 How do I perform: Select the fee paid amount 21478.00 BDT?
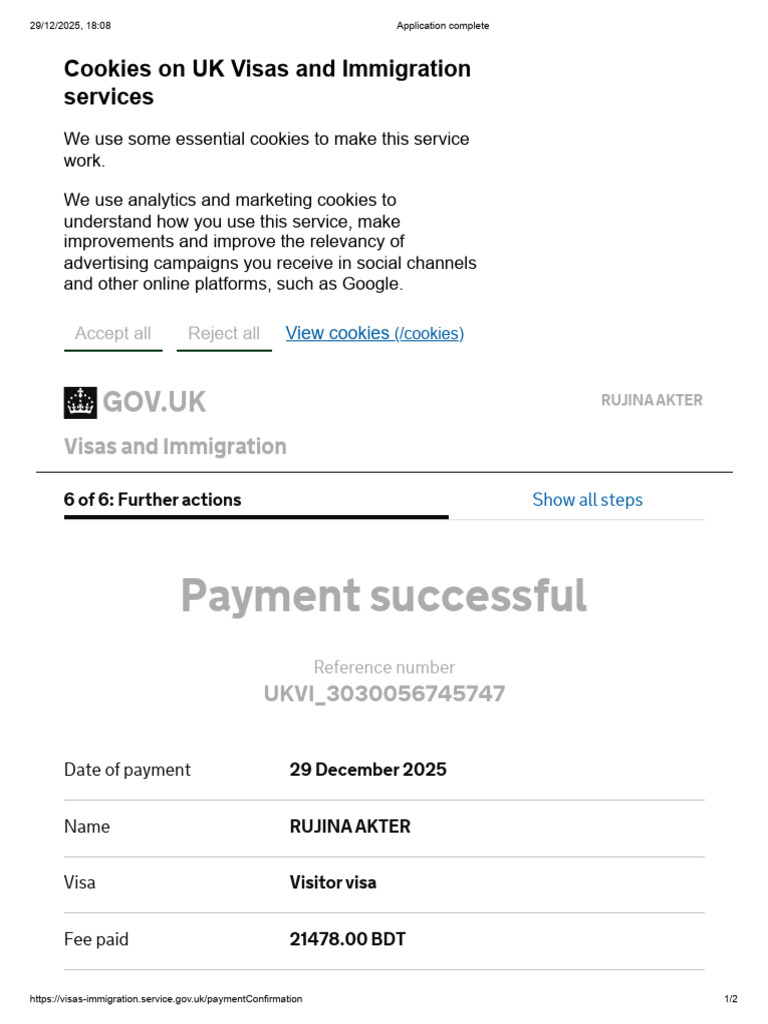[x=347, y=940]
